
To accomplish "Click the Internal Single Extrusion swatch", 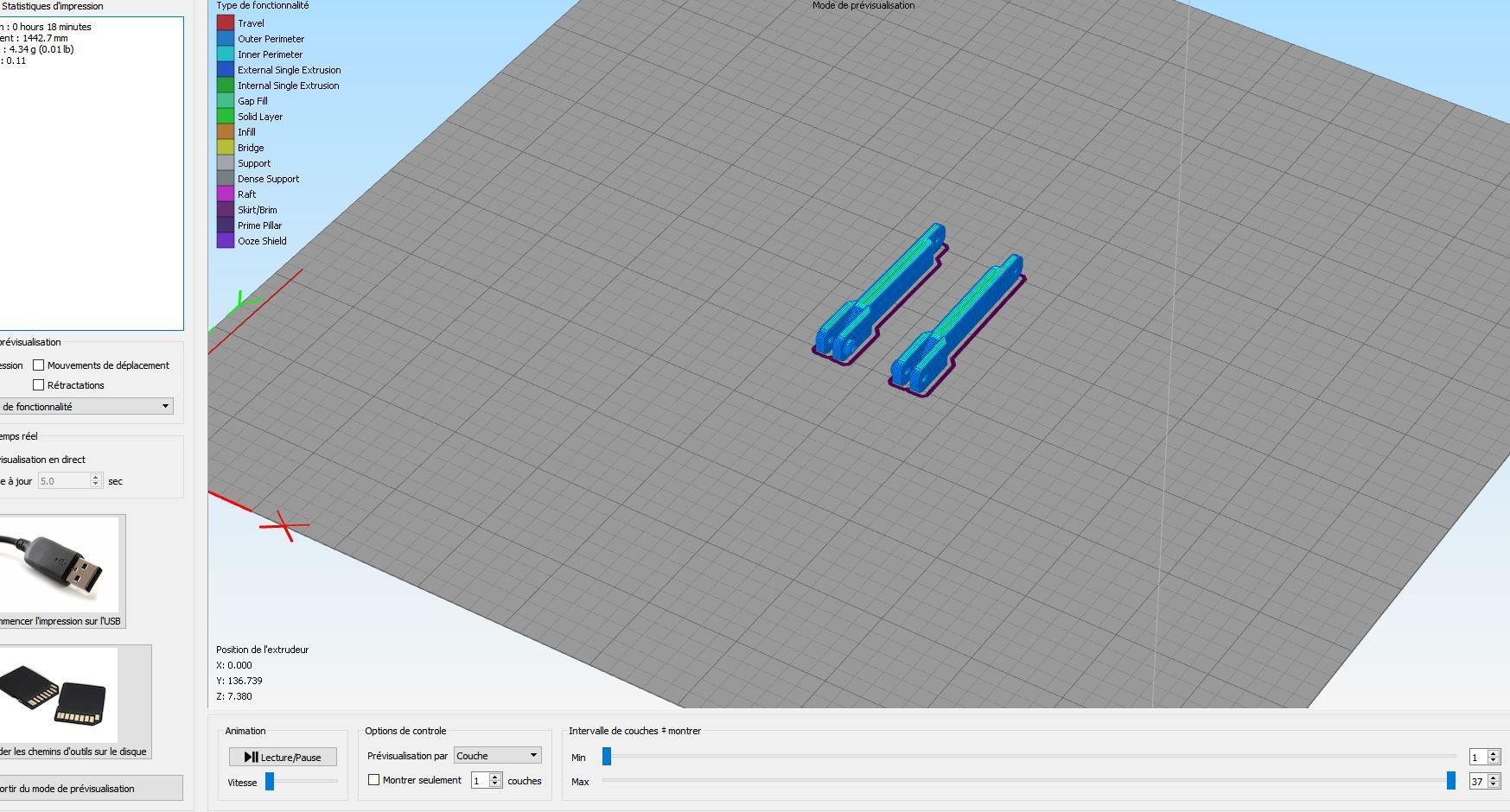I will tap(226, 86).
